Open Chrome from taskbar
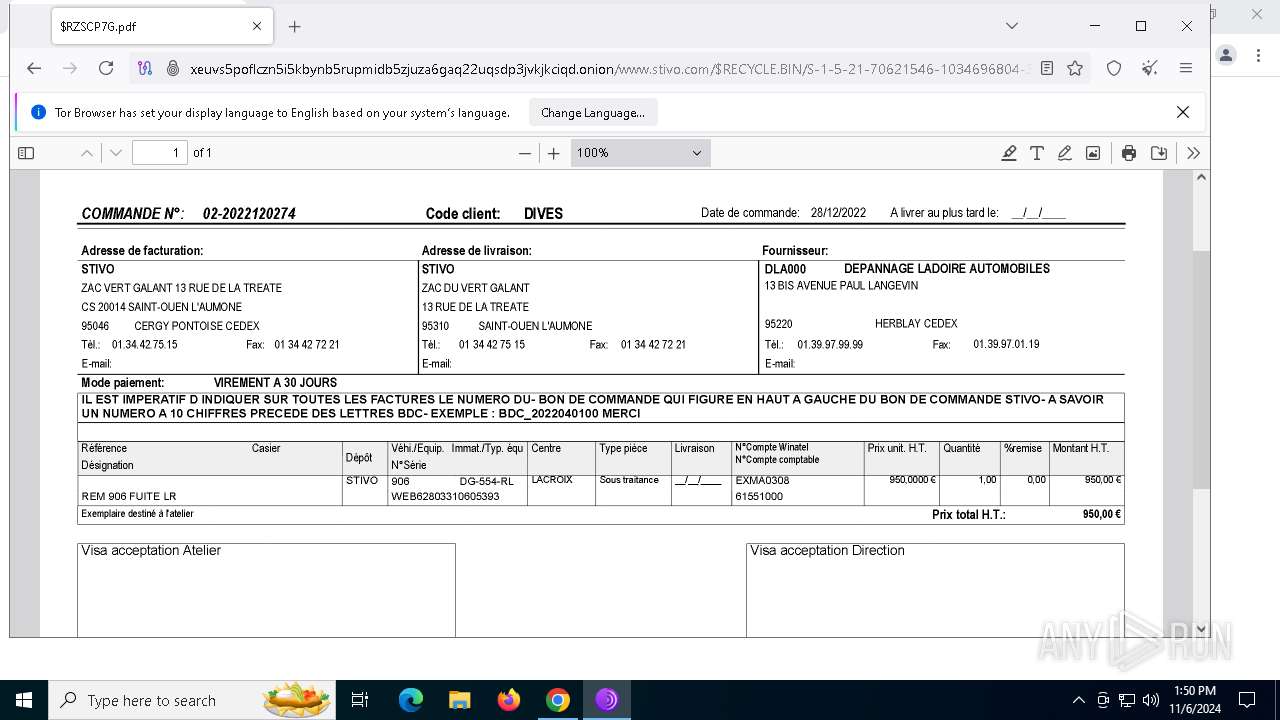The height and width of the screenshot is (720, 1280). point(558,700)
